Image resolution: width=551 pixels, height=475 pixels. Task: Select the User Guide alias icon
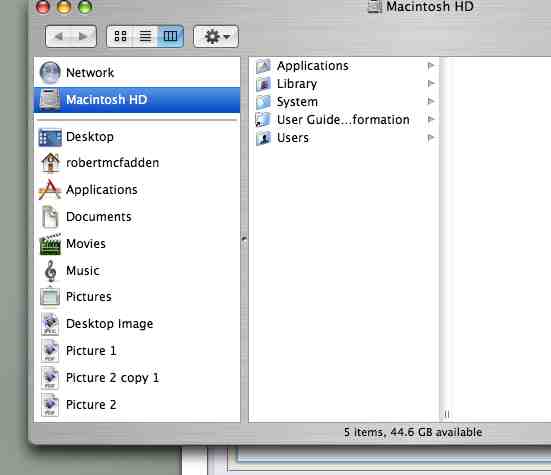click(x=263, y=120)
